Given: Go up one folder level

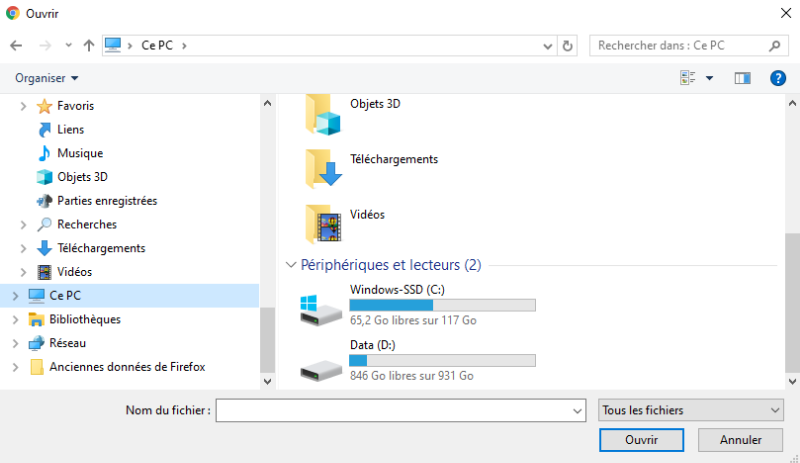Looking at the screenshot, I should tap(89, 45).
